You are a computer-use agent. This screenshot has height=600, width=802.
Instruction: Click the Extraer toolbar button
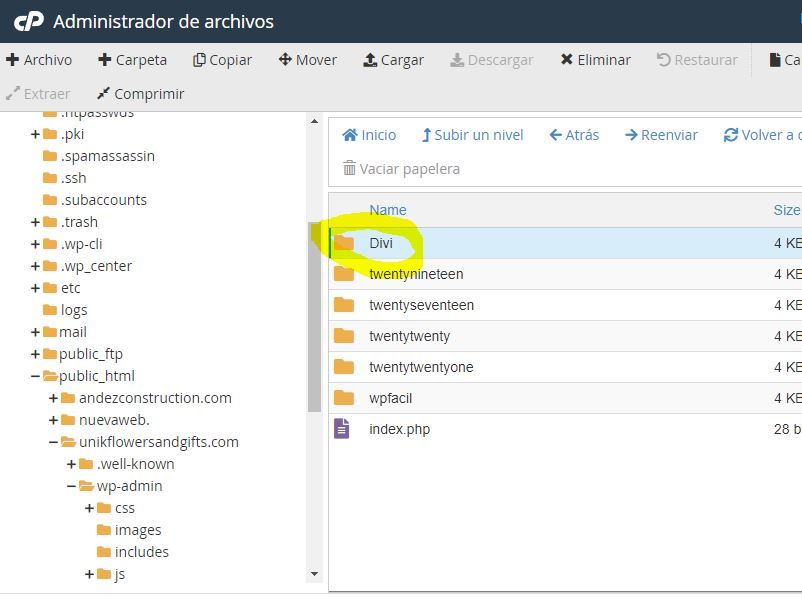point(38,94)
